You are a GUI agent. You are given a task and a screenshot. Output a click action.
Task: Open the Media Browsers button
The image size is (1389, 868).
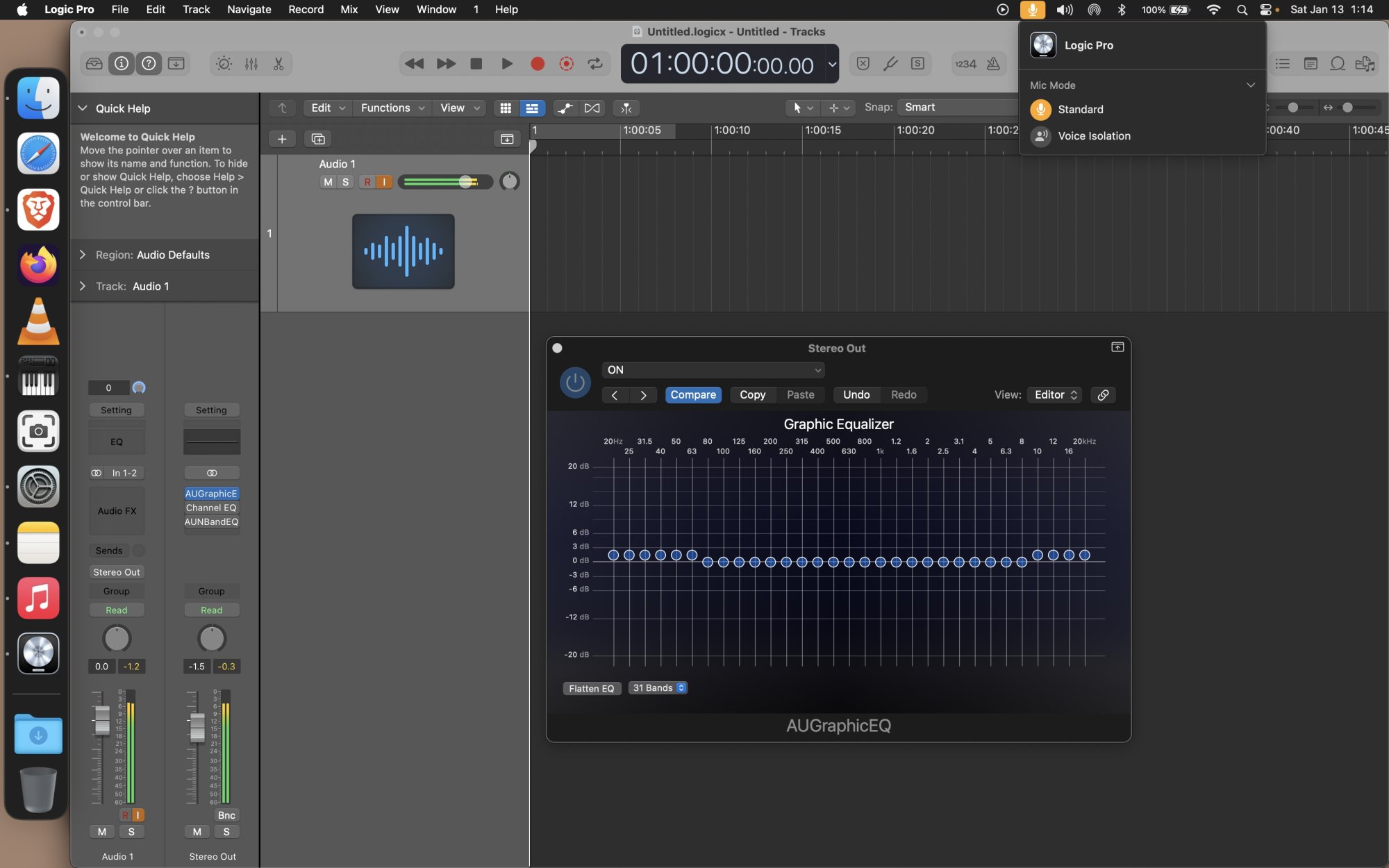click(1365, 63)
